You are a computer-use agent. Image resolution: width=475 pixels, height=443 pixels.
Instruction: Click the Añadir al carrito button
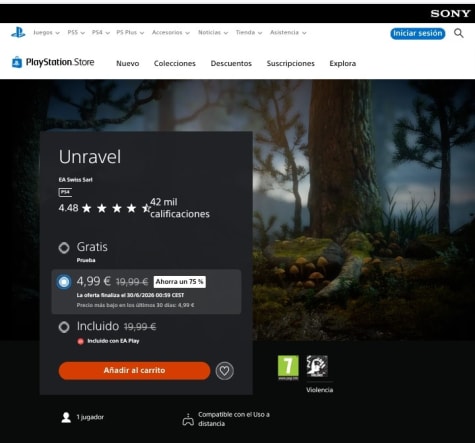coord(134,371)
